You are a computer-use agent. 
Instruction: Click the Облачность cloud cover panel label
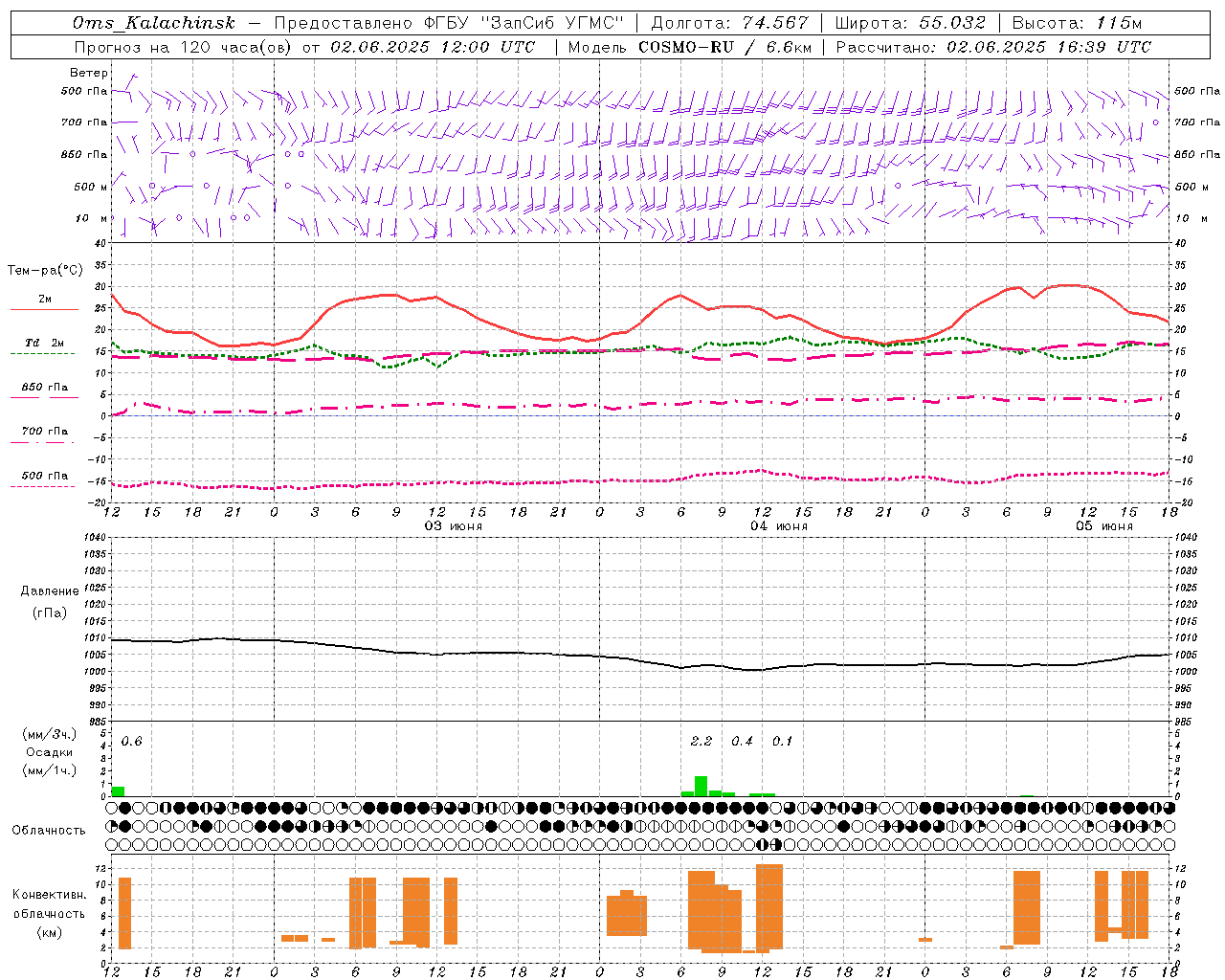(x=49, y=831)
